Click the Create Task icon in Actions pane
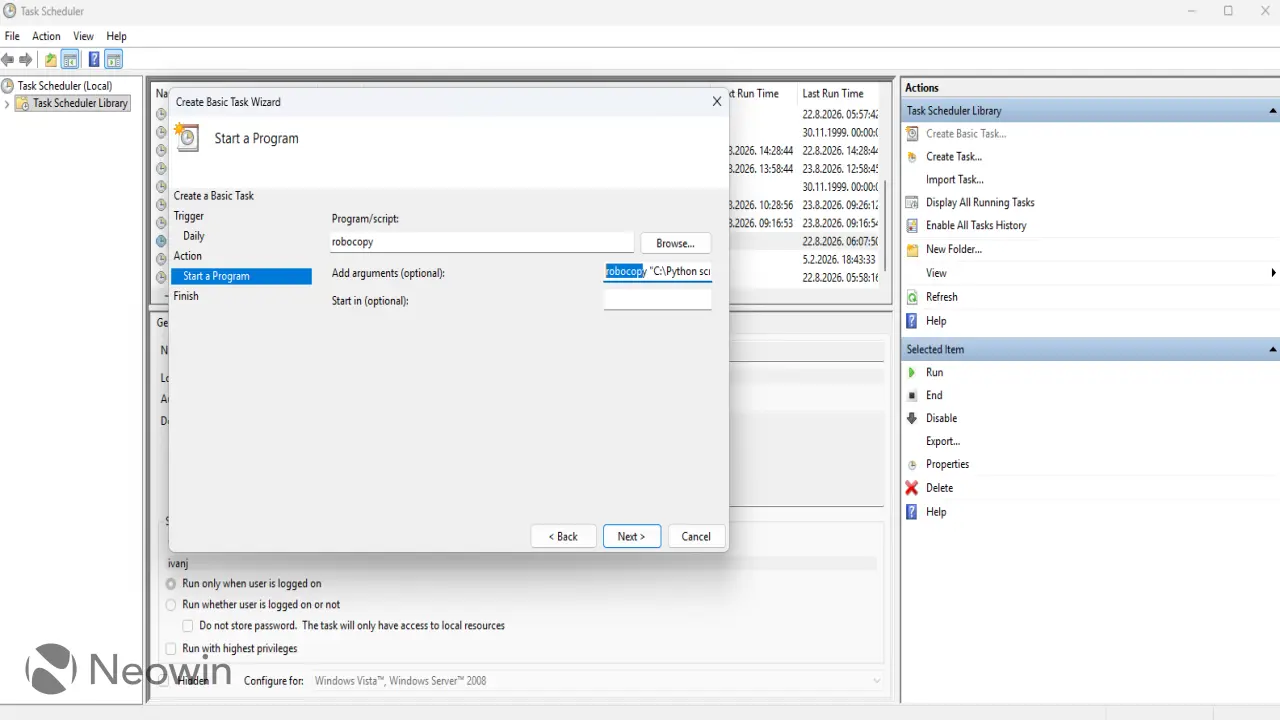Image resolution: width=1280 pixels, height=720 pixels. (912, 157)
